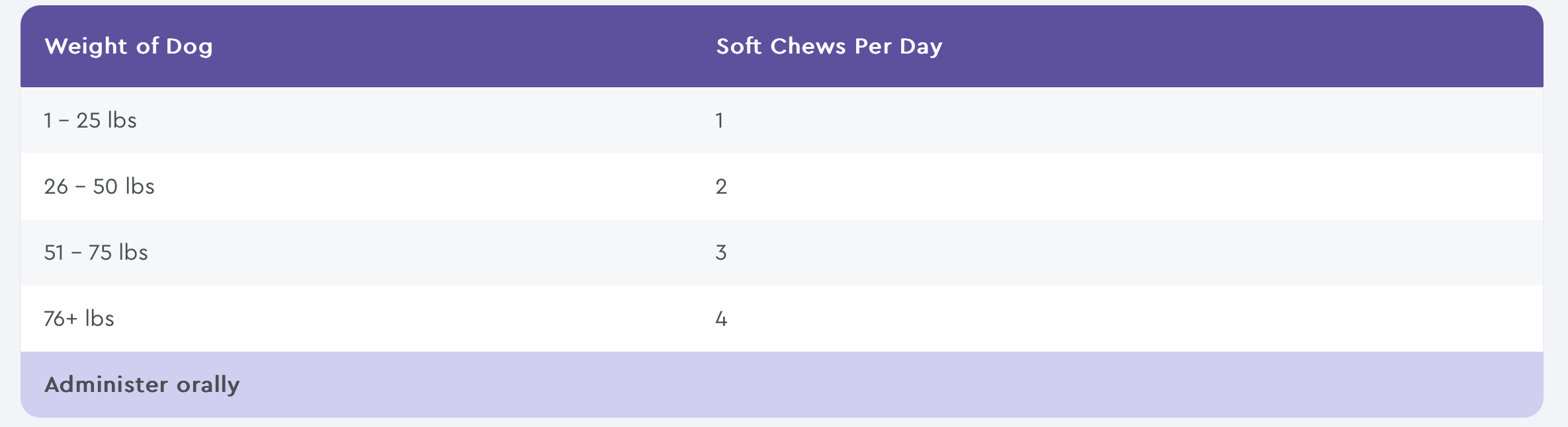Click the word "orally" in the footer

pos(208,385)
